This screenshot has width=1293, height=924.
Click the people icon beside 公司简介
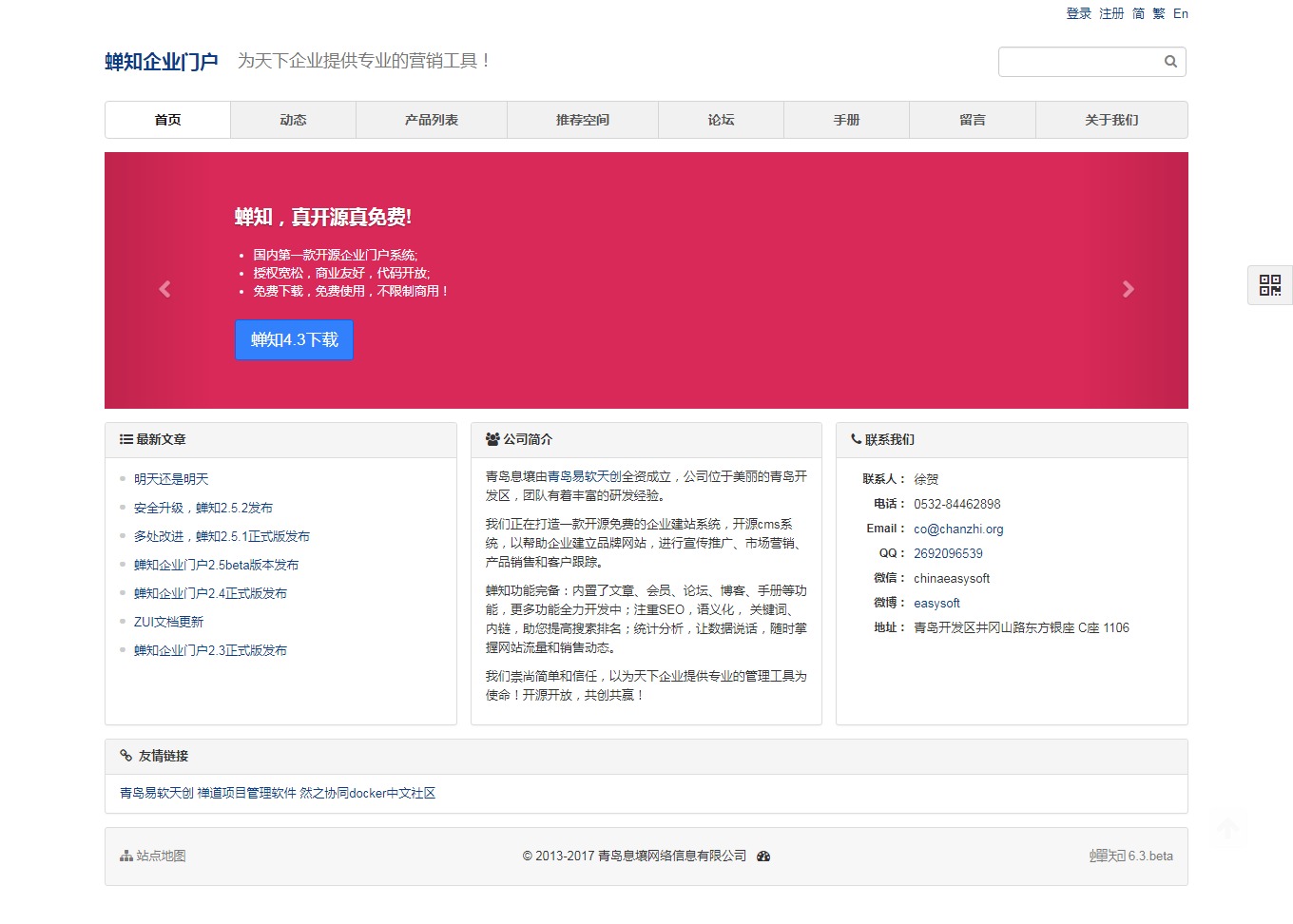coord(491,438)
